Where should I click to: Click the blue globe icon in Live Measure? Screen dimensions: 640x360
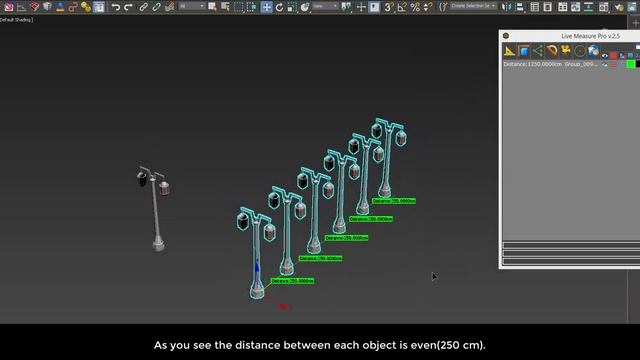coord(593,51)
